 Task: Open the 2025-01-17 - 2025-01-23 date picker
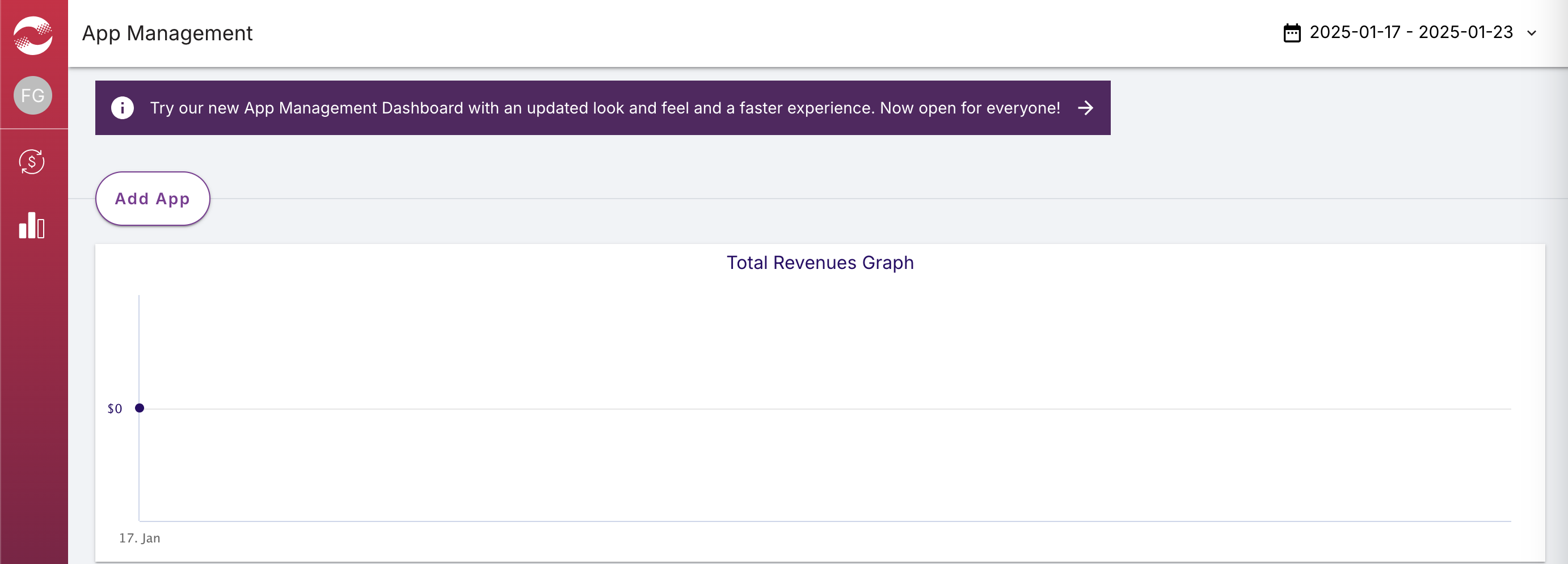pyautogui.click(x=1410, y=32)
